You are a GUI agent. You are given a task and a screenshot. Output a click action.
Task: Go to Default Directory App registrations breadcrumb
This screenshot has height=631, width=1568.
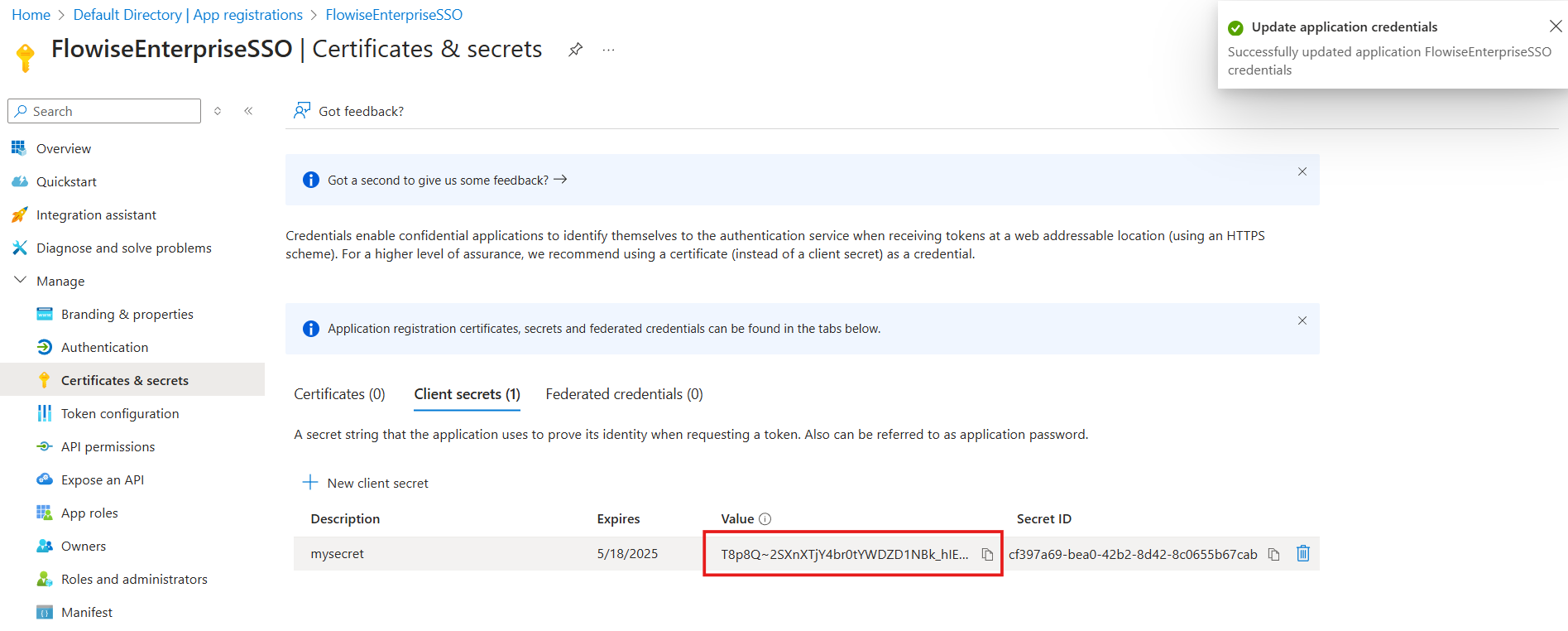[188, 15]
